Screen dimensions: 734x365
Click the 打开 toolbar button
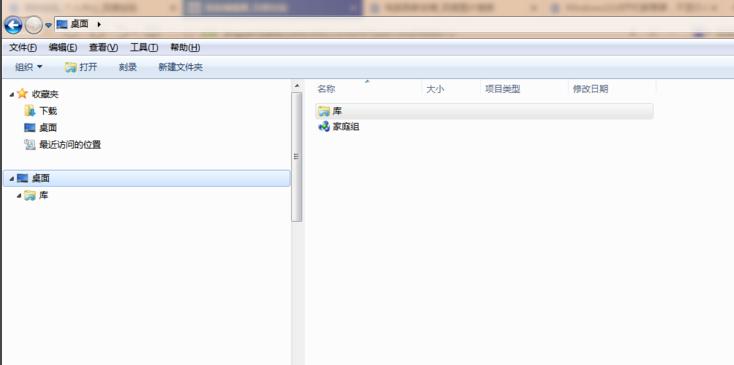[81, 67]
